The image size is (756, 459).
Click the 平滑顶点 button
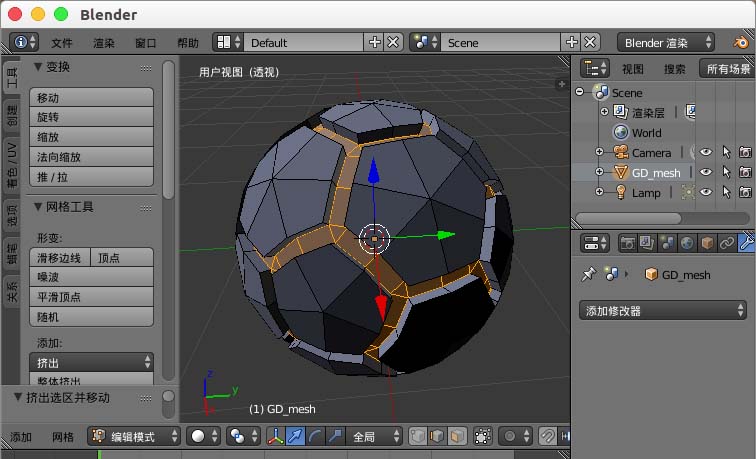(92, 297)
